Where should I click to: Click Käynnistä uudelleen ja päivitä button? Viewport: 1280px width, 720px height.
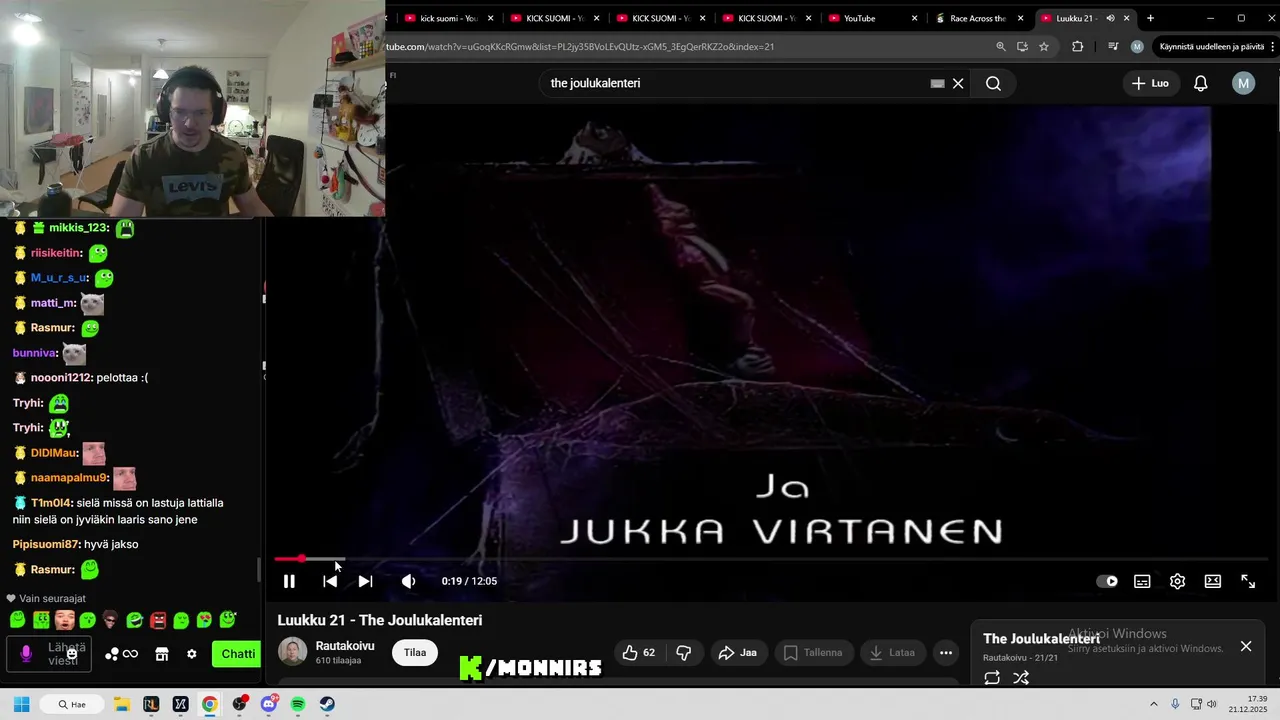[1212, 46]
